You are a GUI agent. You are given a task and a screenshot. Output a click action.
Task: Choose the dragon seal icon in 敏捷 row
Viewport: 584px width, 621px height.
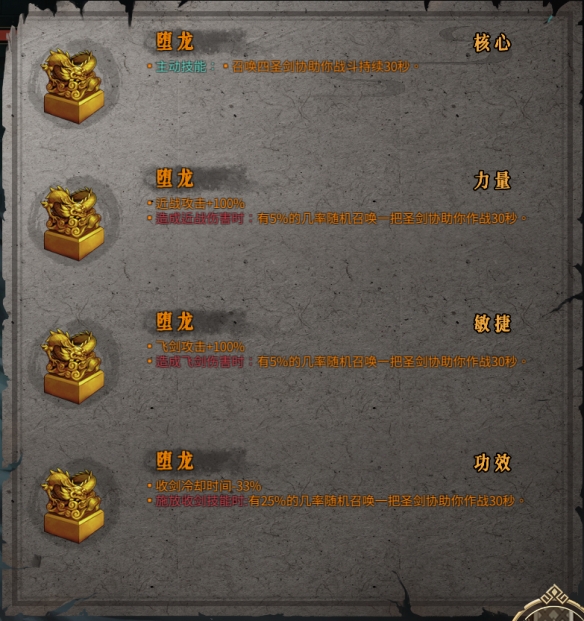point(74,366)
